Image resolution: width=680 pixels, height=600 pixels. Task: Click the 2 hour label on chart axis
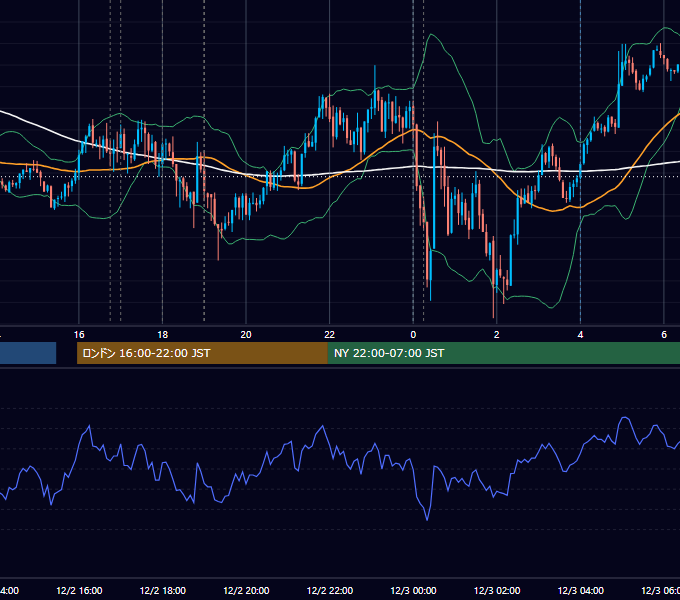pyautogui.click(x=497, y=335)
